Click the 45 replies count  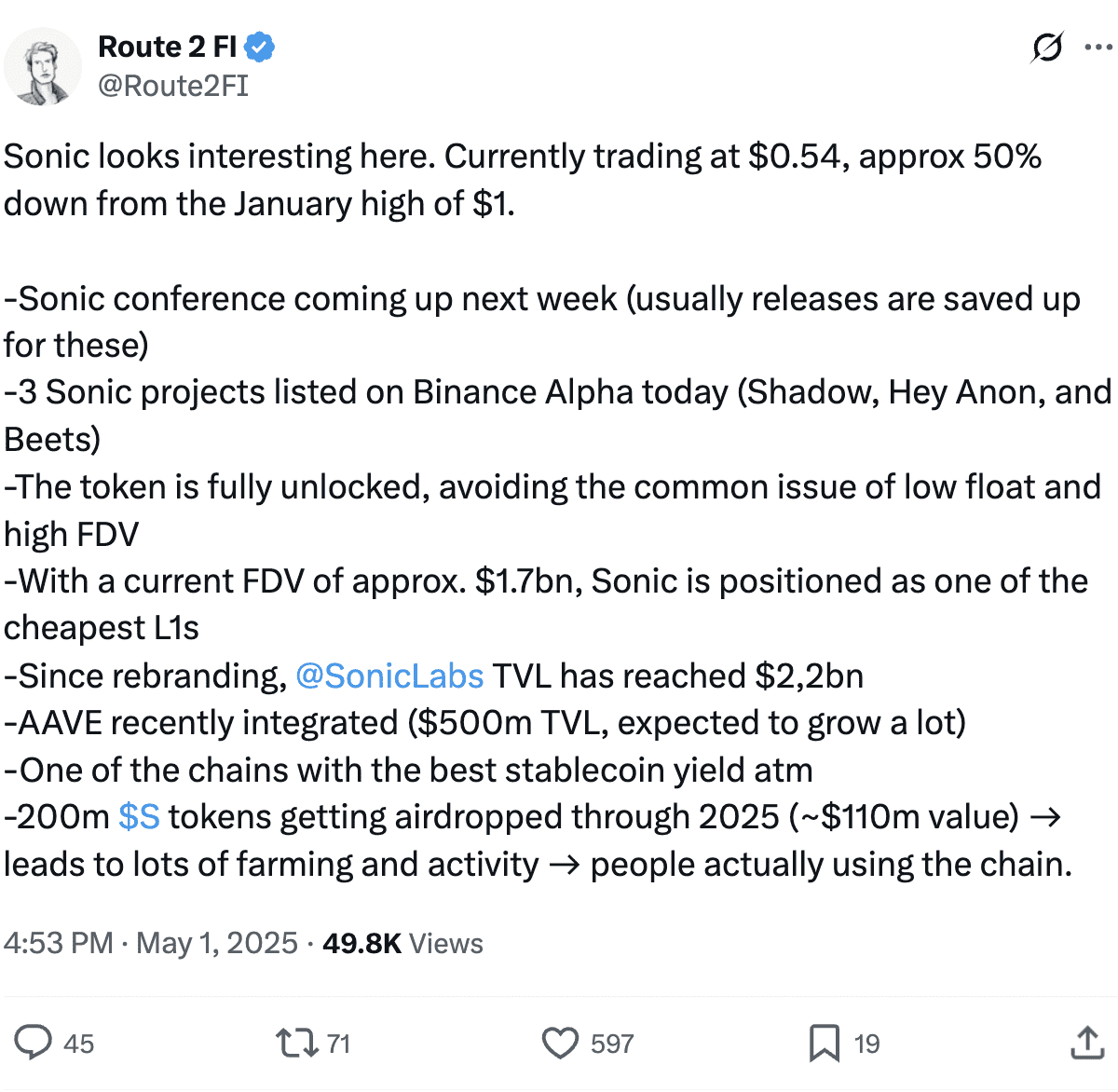(x=79, y=1044)
